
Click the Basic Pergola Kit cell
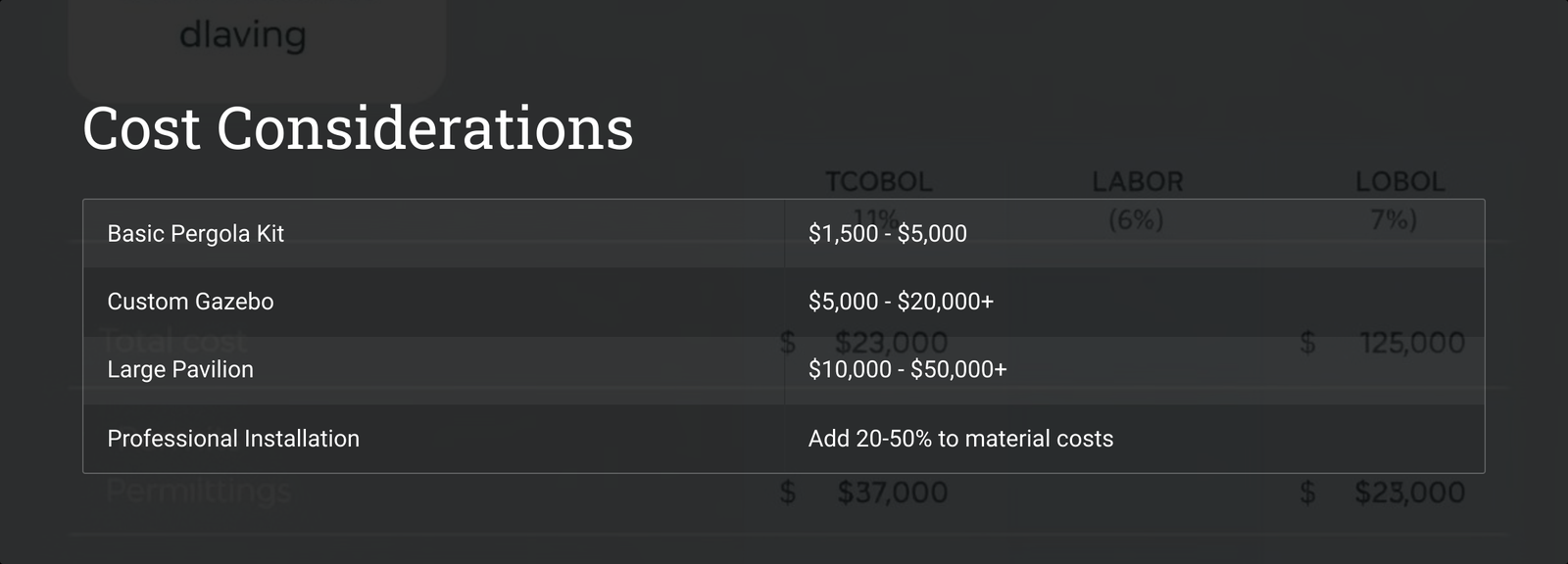433,234
